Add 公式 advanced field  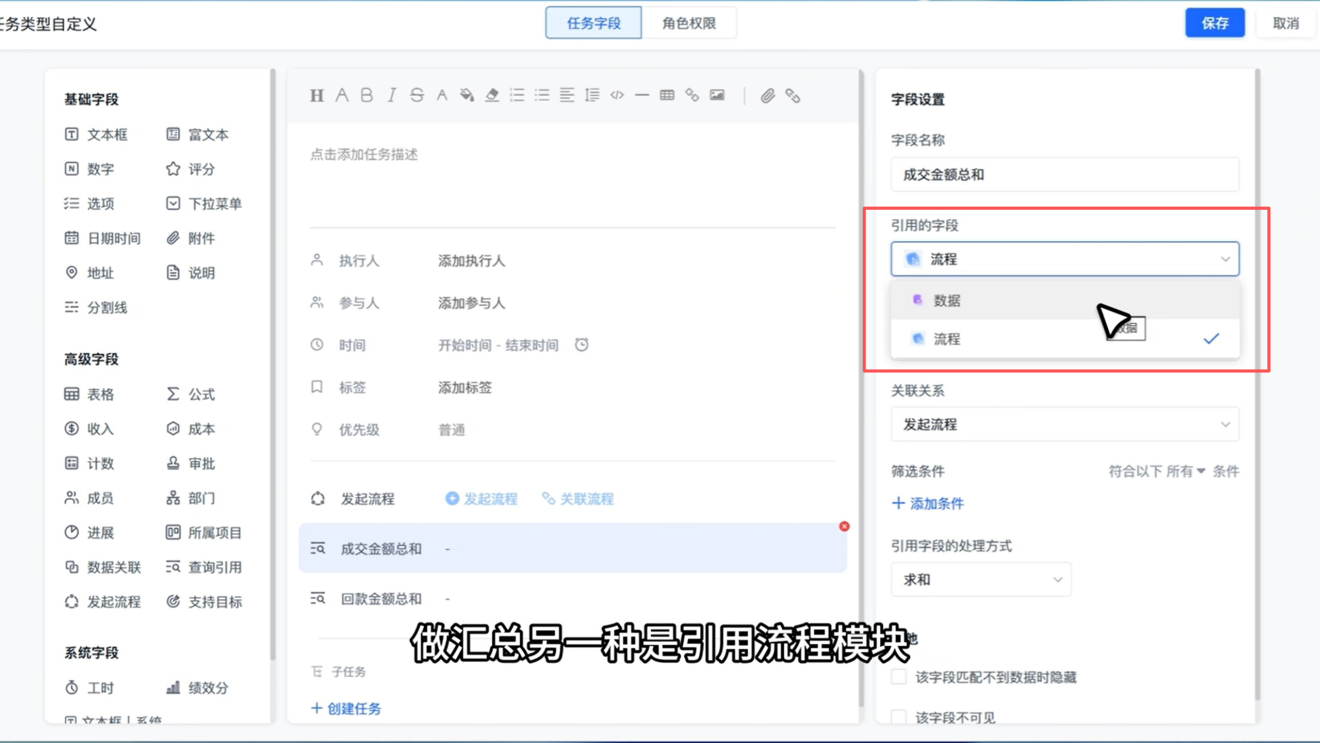tap(191, 394)
